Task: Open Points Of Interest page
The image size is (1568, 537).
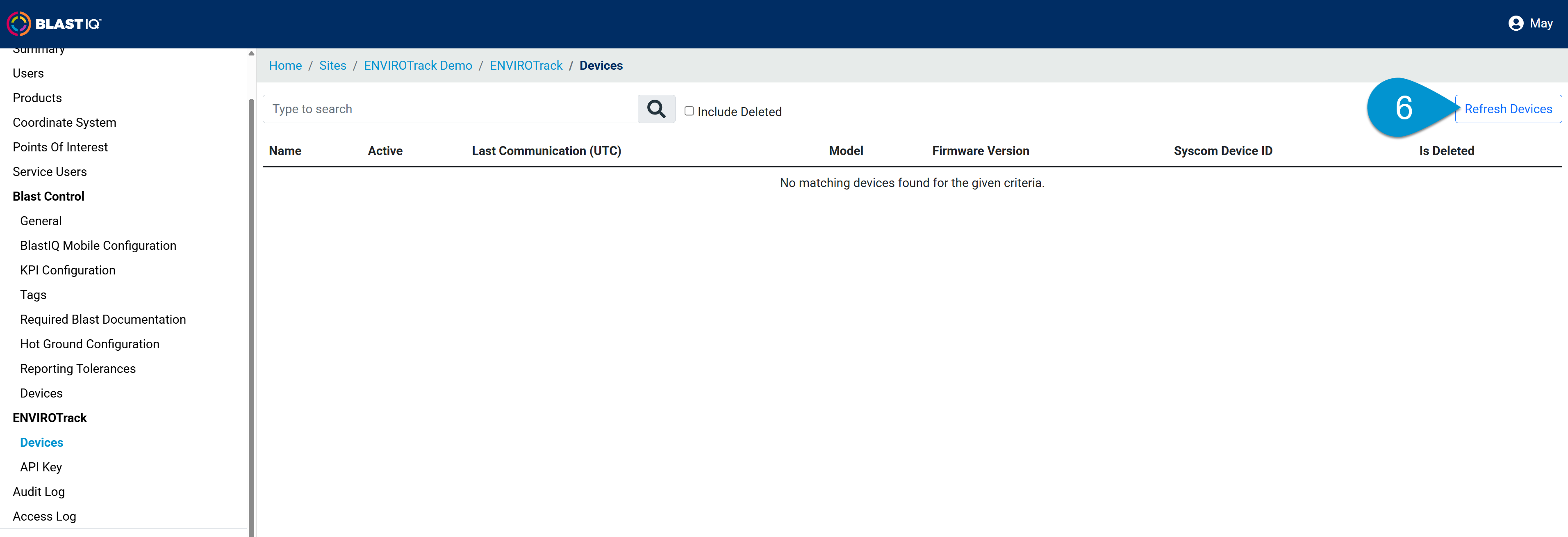Action: (x=60, y=147)
